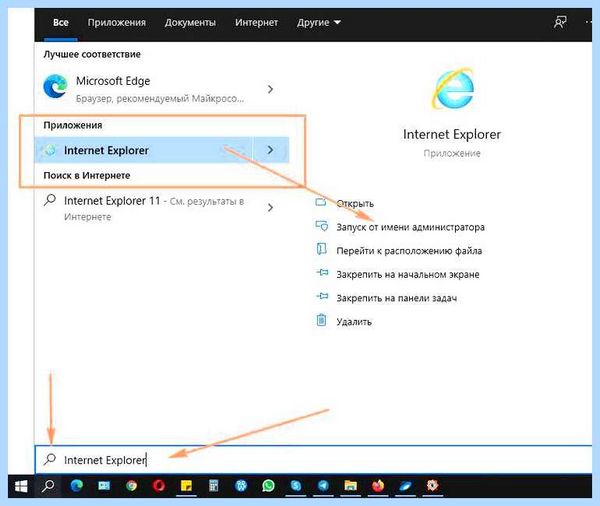
Task: Choose Закрепить на начальном экране
Action: (x=408, y=274)
